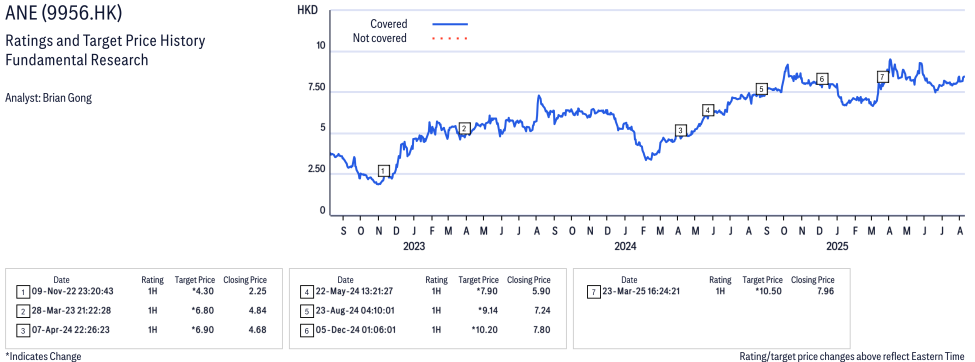The width and height of the screenshot is (975, 362).
Task: Click the *Indicates Change footnote
Action: click(44, 356)
